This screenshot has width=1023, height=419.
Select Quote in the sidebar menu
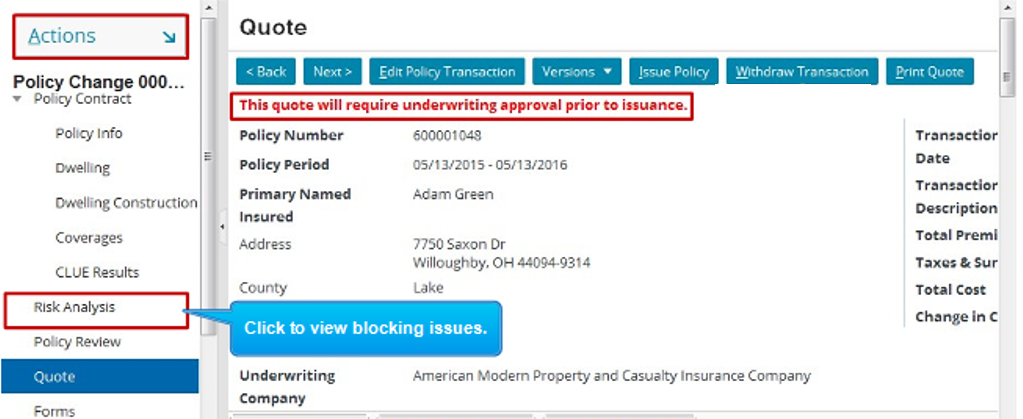54,377
